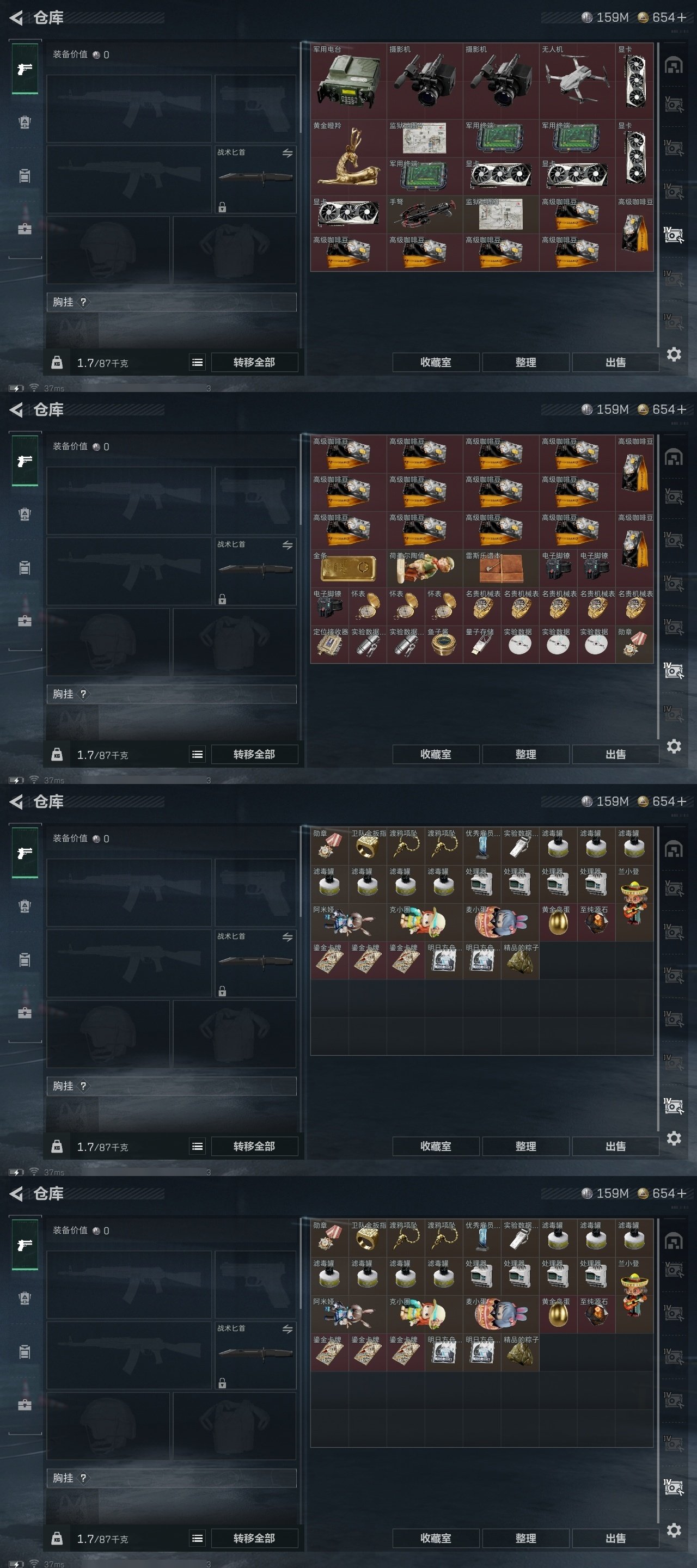Select the 电子脚镣 shackle beside the 怀表
This screenshot has height=1568, width=697.
pyautogui.click(x=329, y=605)
